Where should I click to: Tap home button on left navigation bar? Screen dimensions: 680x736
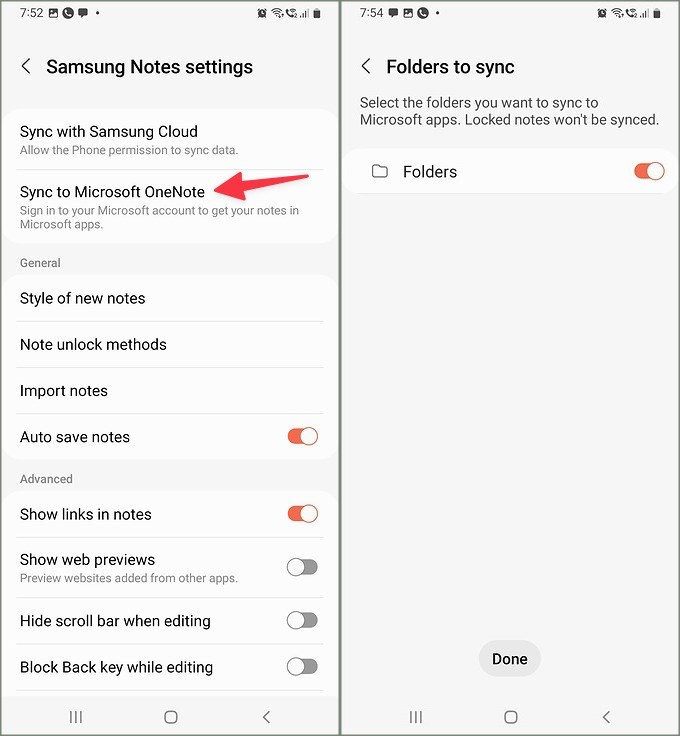[x=171, y=717]
